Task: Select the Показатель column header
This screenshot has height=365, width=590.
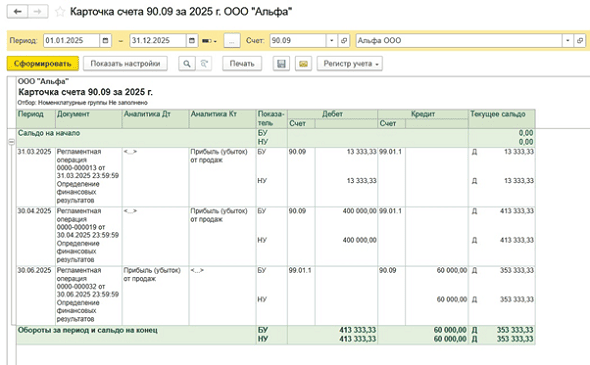Action: [271, 118]
